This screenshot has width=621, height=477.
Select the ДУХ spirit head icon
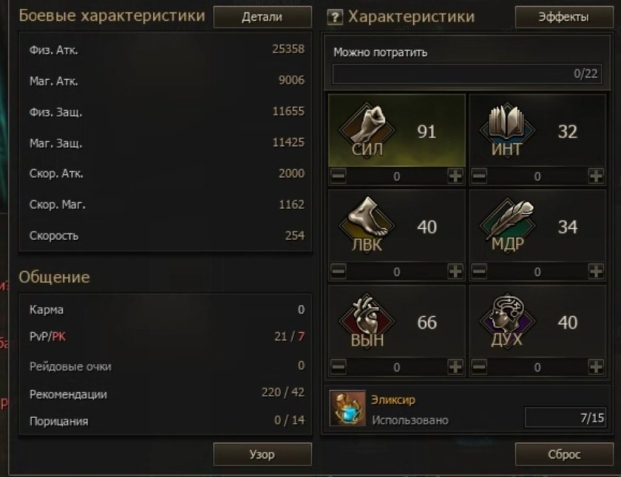[x=507, y=320]
